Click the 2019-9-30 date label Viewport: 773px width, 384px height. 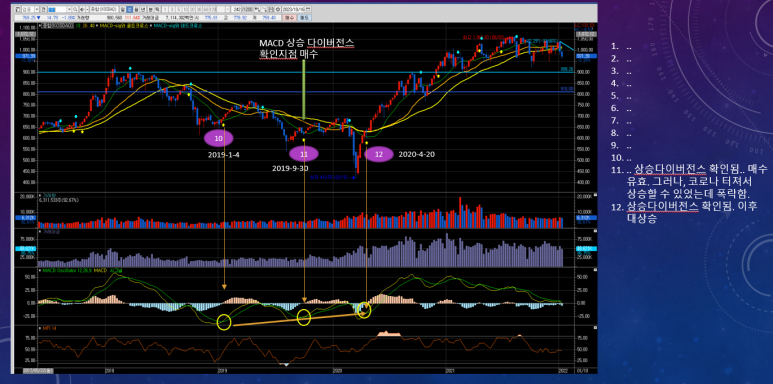[x=290, y=169]
